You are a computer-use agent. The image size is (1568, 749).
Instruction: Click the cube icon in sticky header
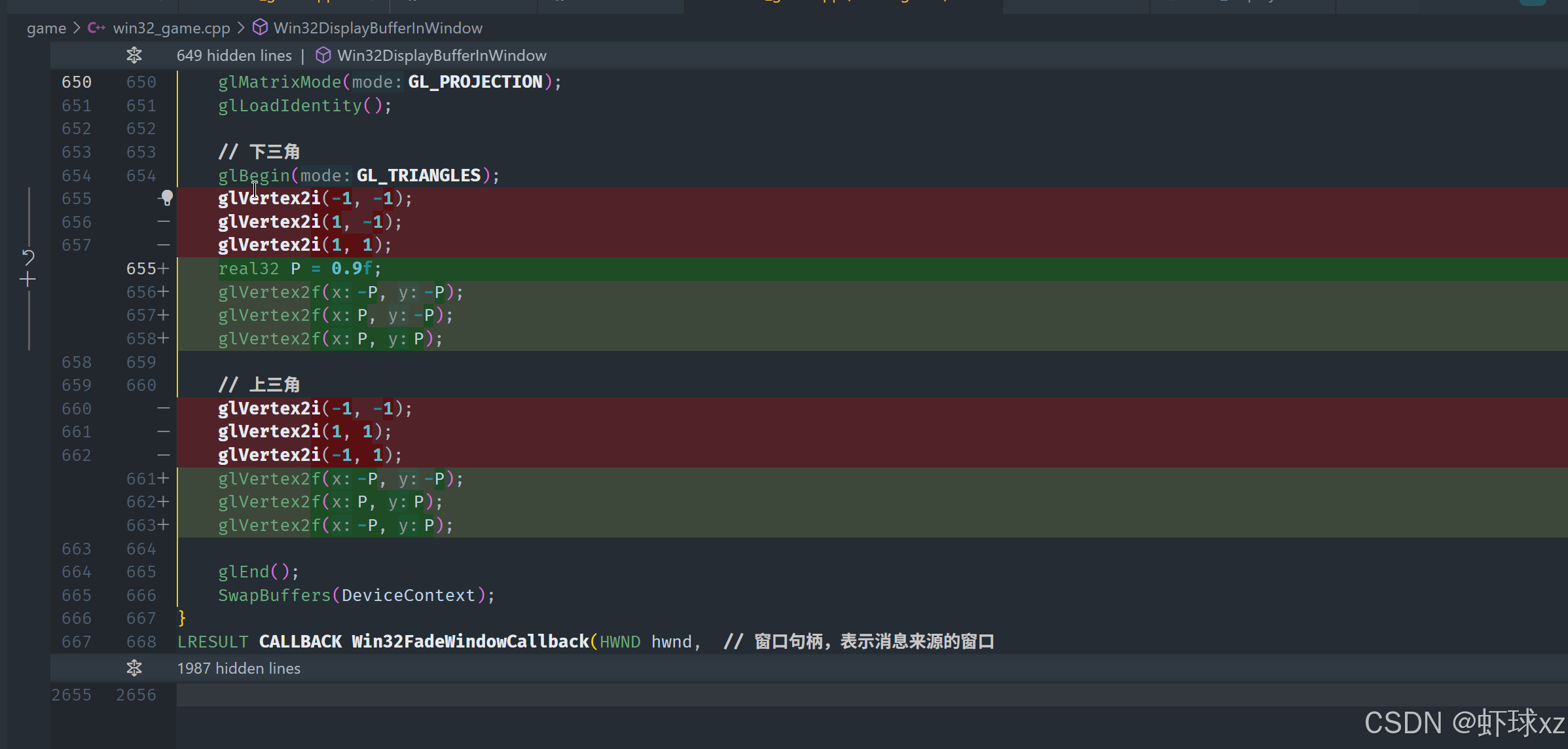(x=323, y=56)
